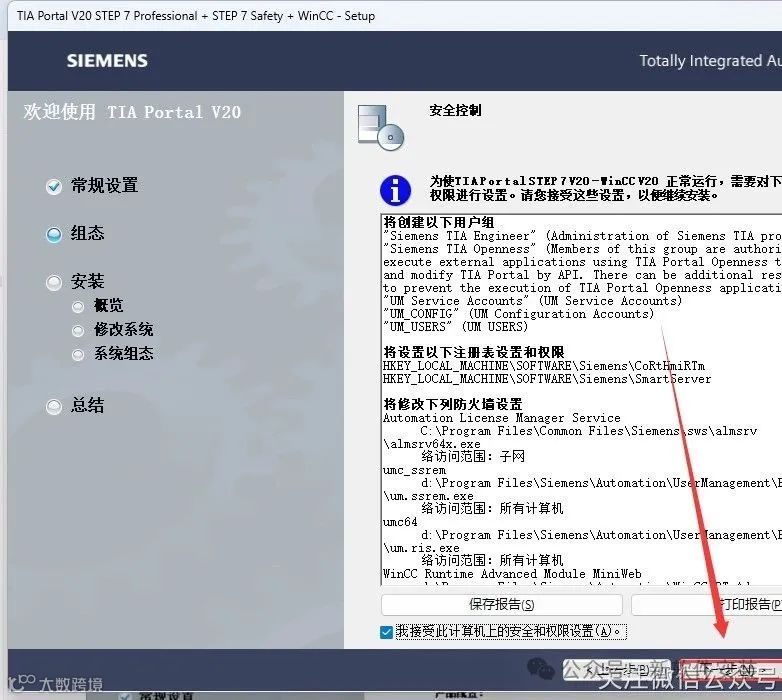Click the SIEMENS logo in the header
This screenshot has height=700, width=782.
pos(107,61)
